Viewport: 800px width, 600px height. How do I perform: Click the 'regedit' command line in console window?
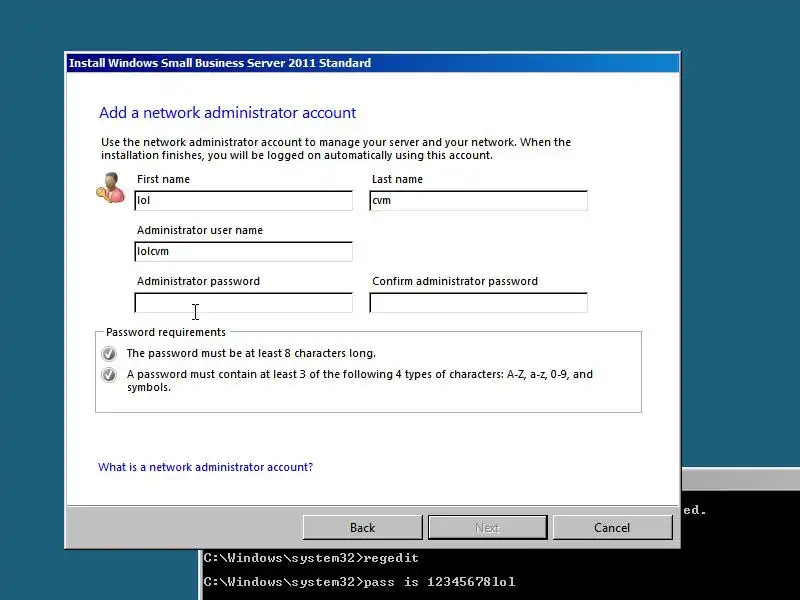311,558
